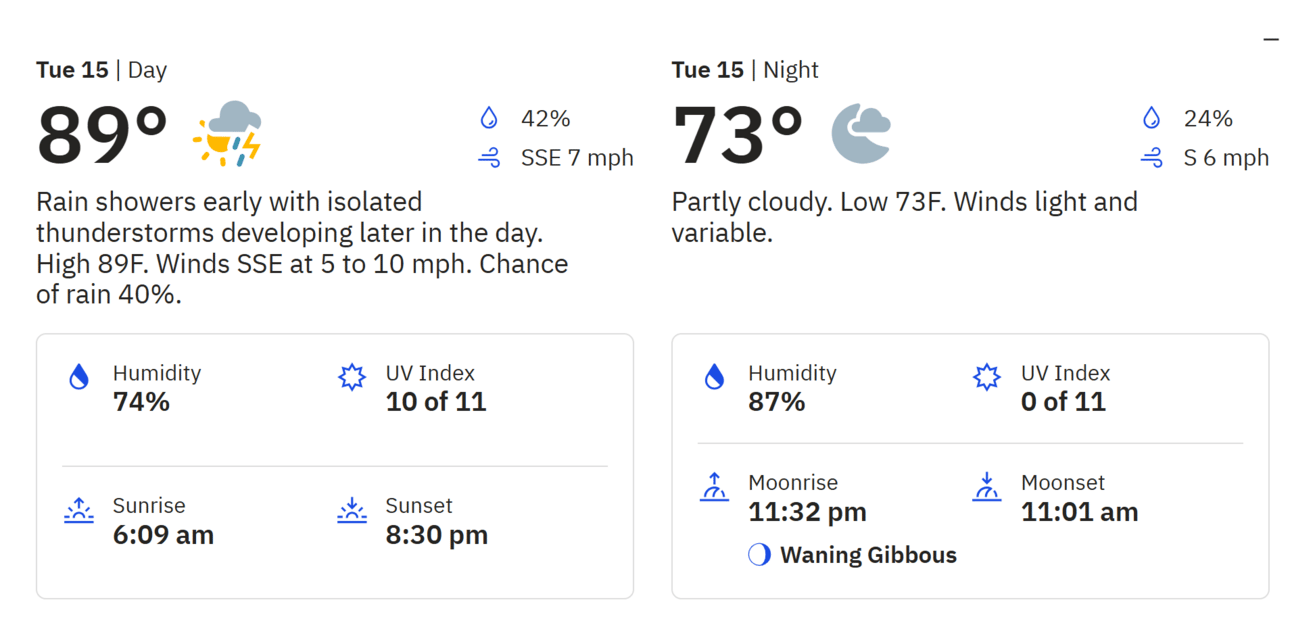Click the daytime Humidity droplet icon

78,377
